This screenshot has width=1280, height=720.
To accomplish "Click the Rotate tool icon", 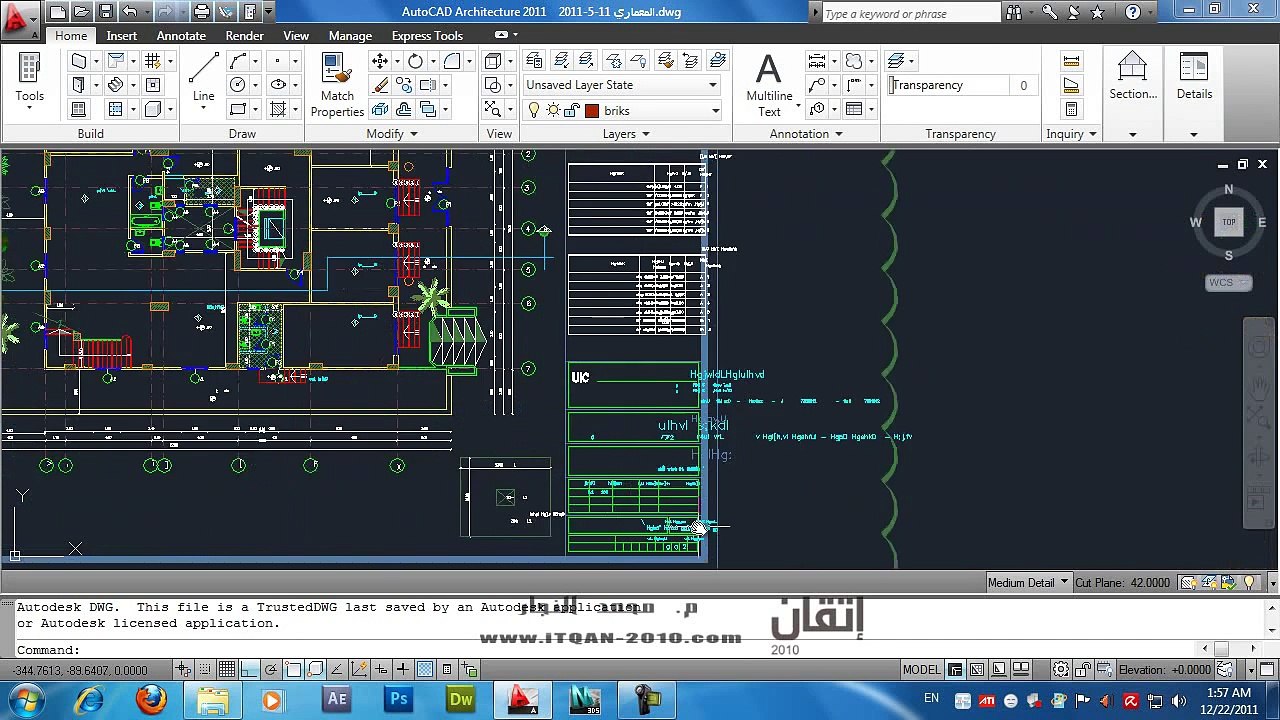I will tap(415, 61).
